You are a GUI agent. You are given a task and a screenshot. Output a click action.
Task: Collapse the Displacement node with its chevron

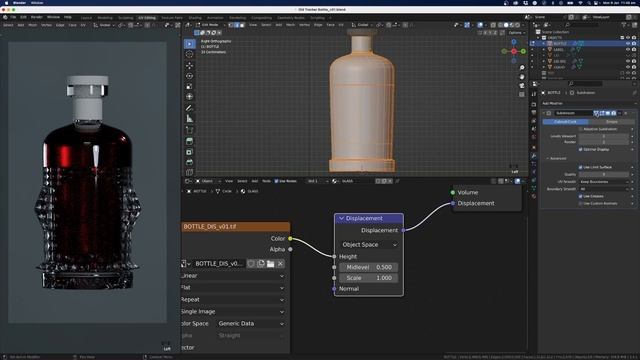point(342,218)
